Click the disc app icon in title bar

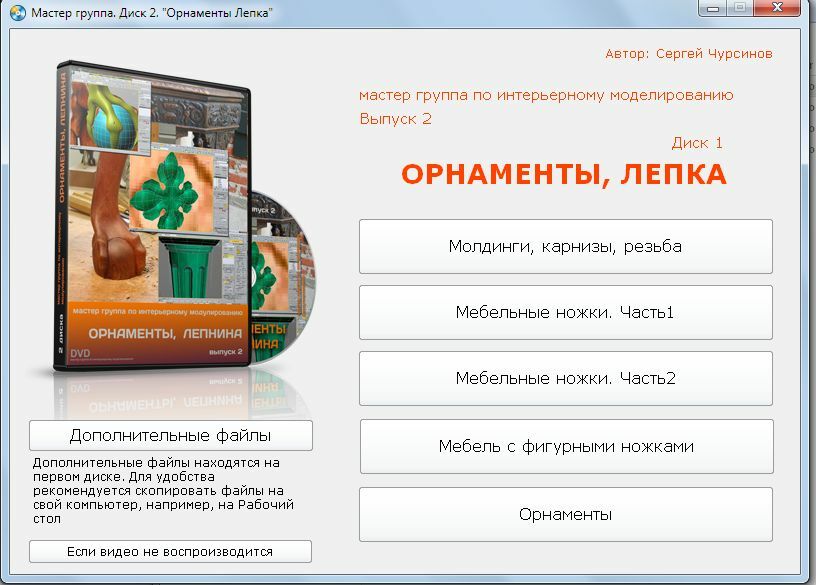[x=18, y=12]
